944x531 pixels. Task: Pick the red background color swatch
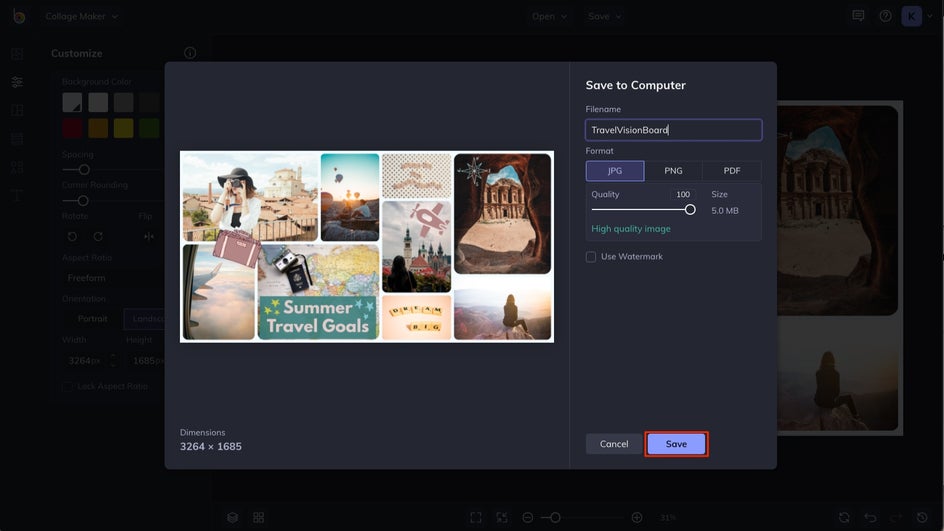click(72, 128)
